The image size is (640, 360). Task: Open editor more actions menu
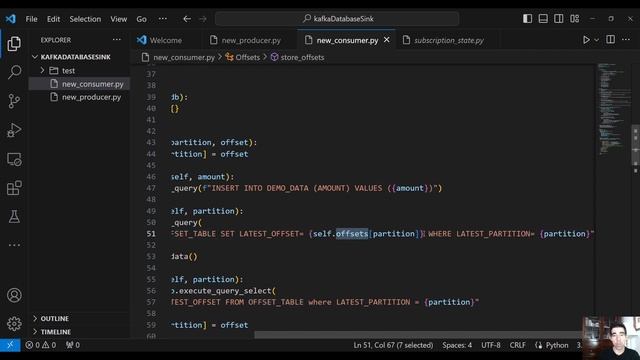pyautogui.click(x=626, y=40)
